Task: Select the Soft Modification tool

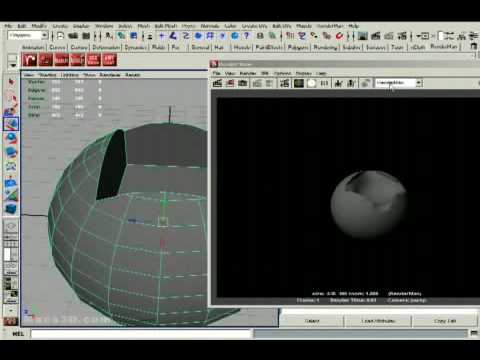Action: [11, 182]
